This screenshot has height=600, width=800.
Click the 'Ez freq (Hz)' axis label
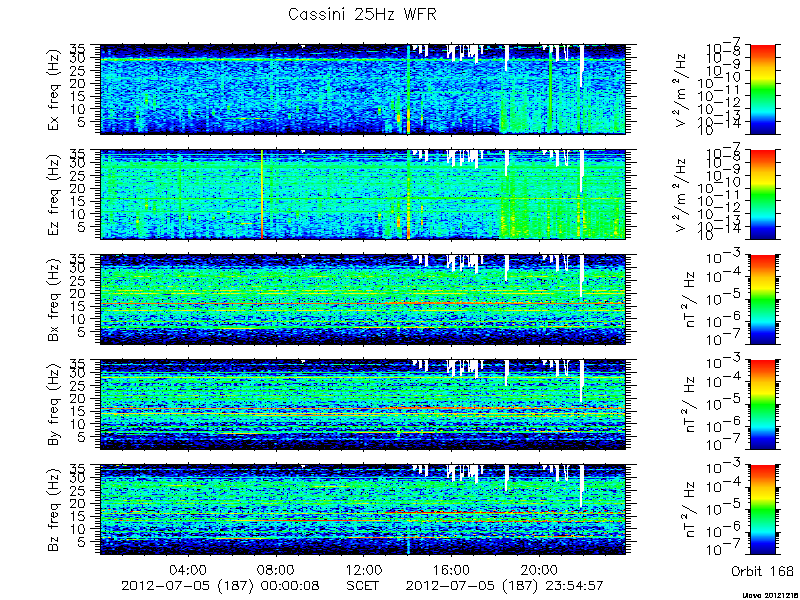pyautogui.click(x=54, y=195)
